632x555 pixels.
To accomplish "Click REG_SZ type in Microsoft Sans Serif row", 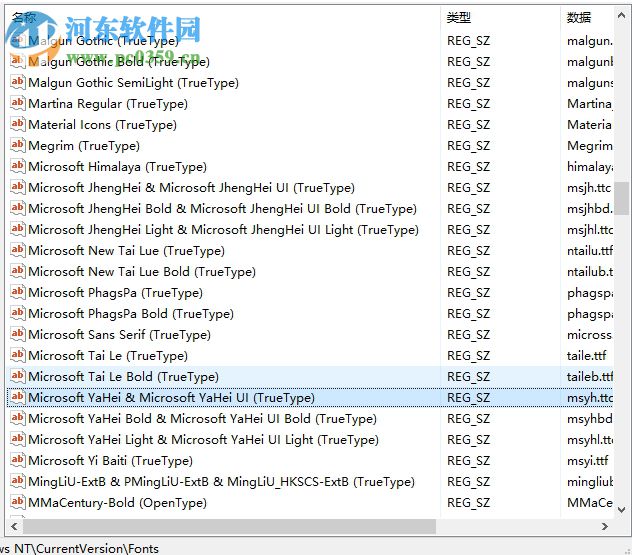I will coord(468,335).
